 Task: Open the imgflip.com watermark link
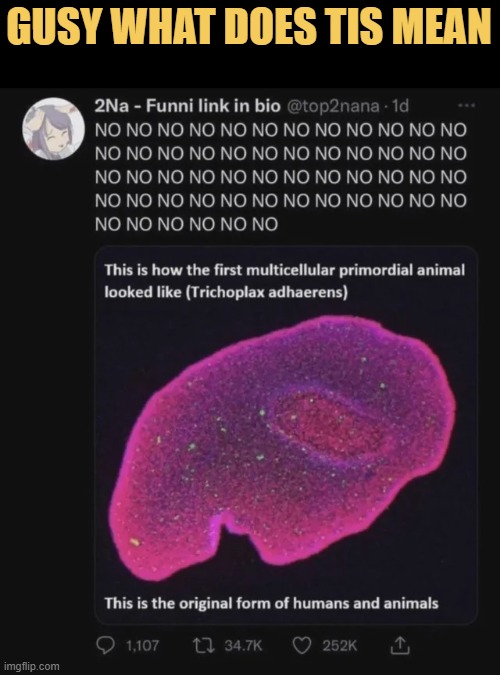point(31,666)
